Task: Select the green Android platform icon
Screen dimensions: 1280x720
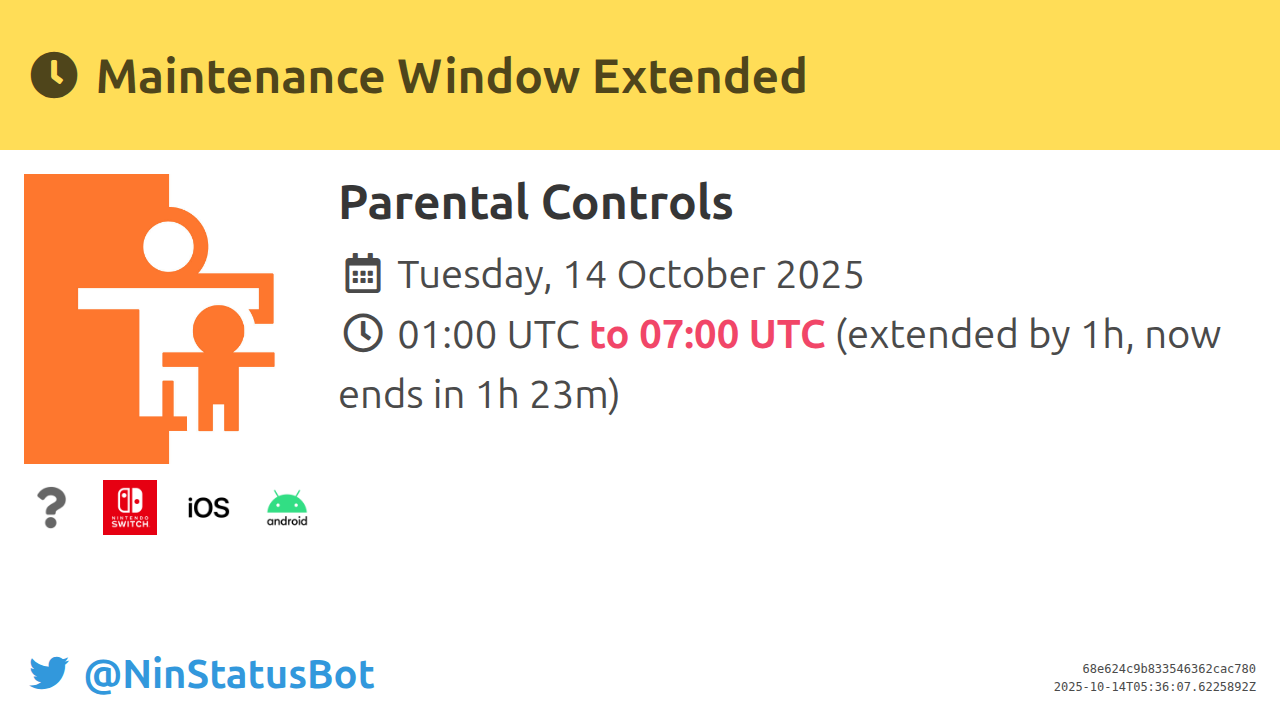Action: coord(287,508)
